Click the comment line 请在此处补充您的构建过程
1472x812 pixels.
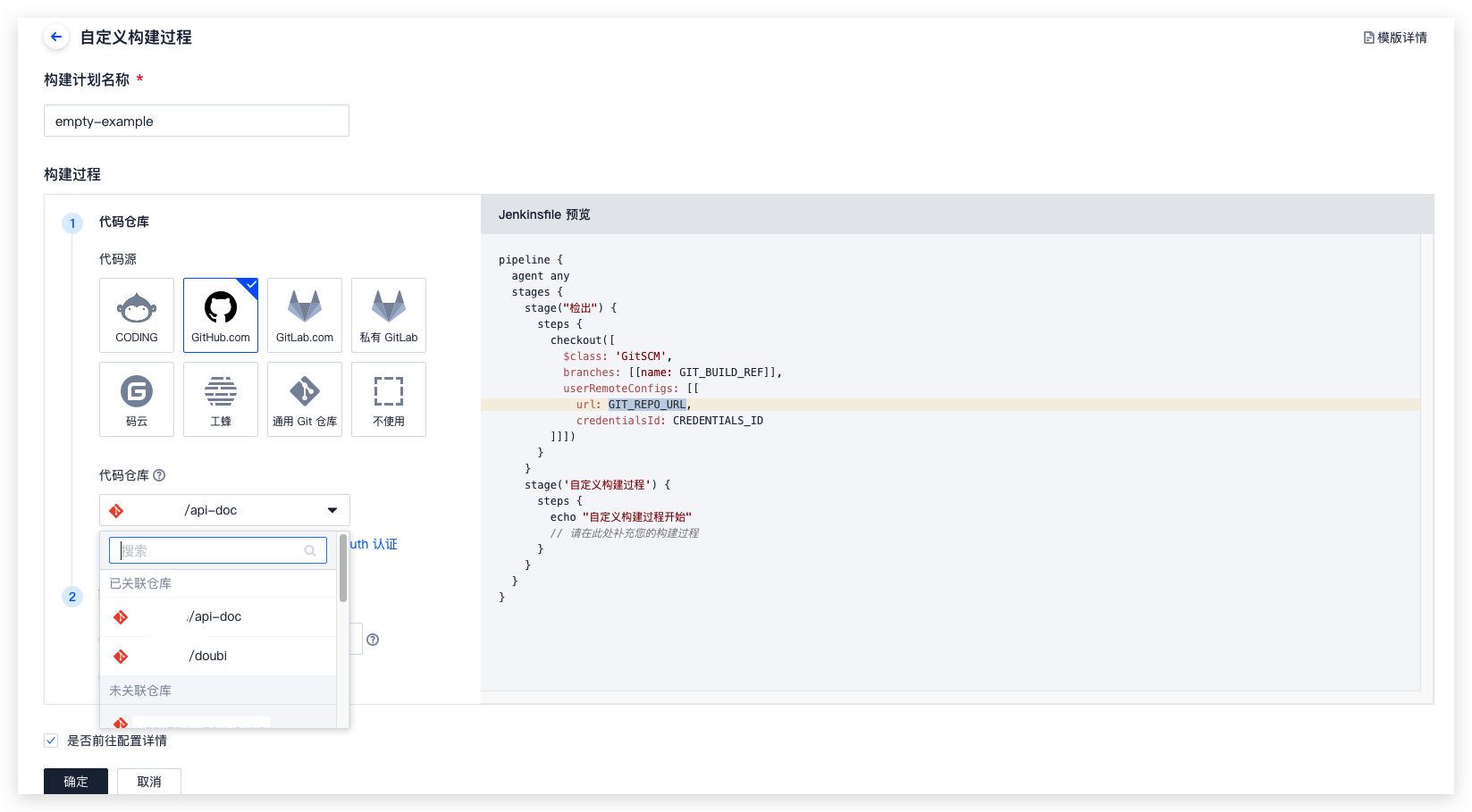tap(625, 533)
